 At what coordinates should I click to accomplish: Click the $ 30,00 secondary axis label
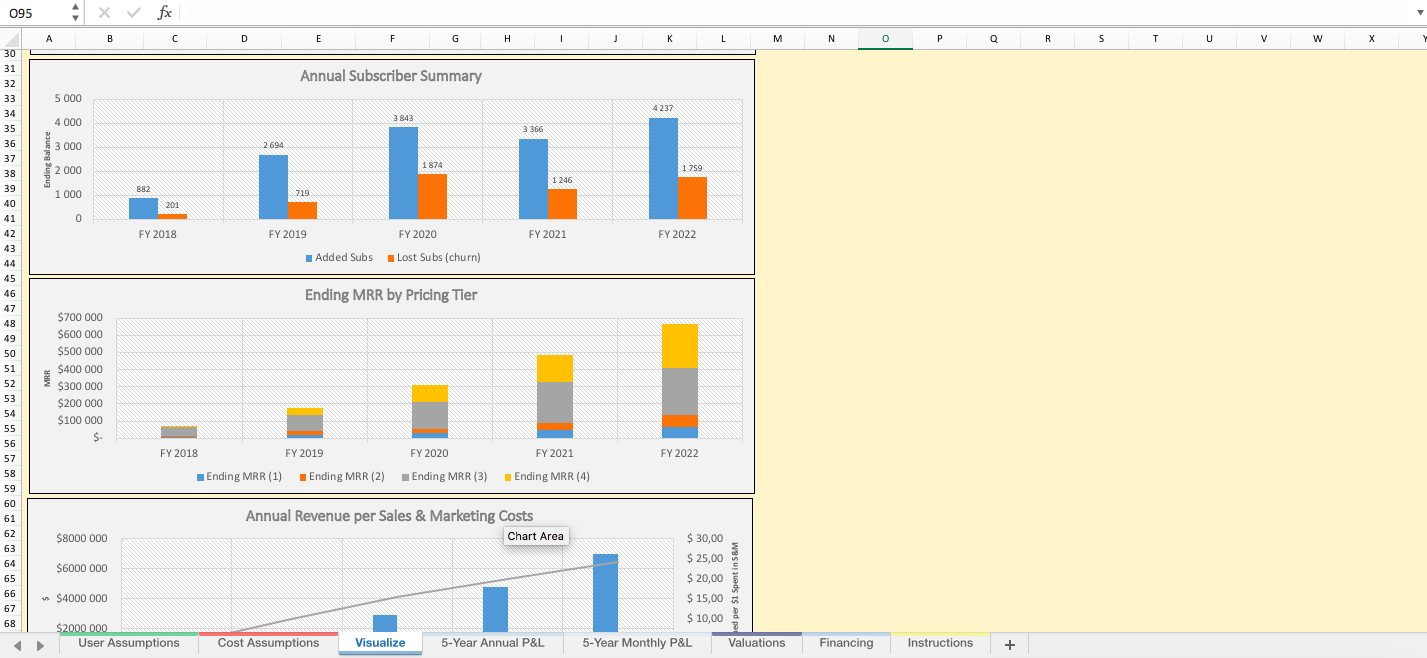tap(705, 538)
